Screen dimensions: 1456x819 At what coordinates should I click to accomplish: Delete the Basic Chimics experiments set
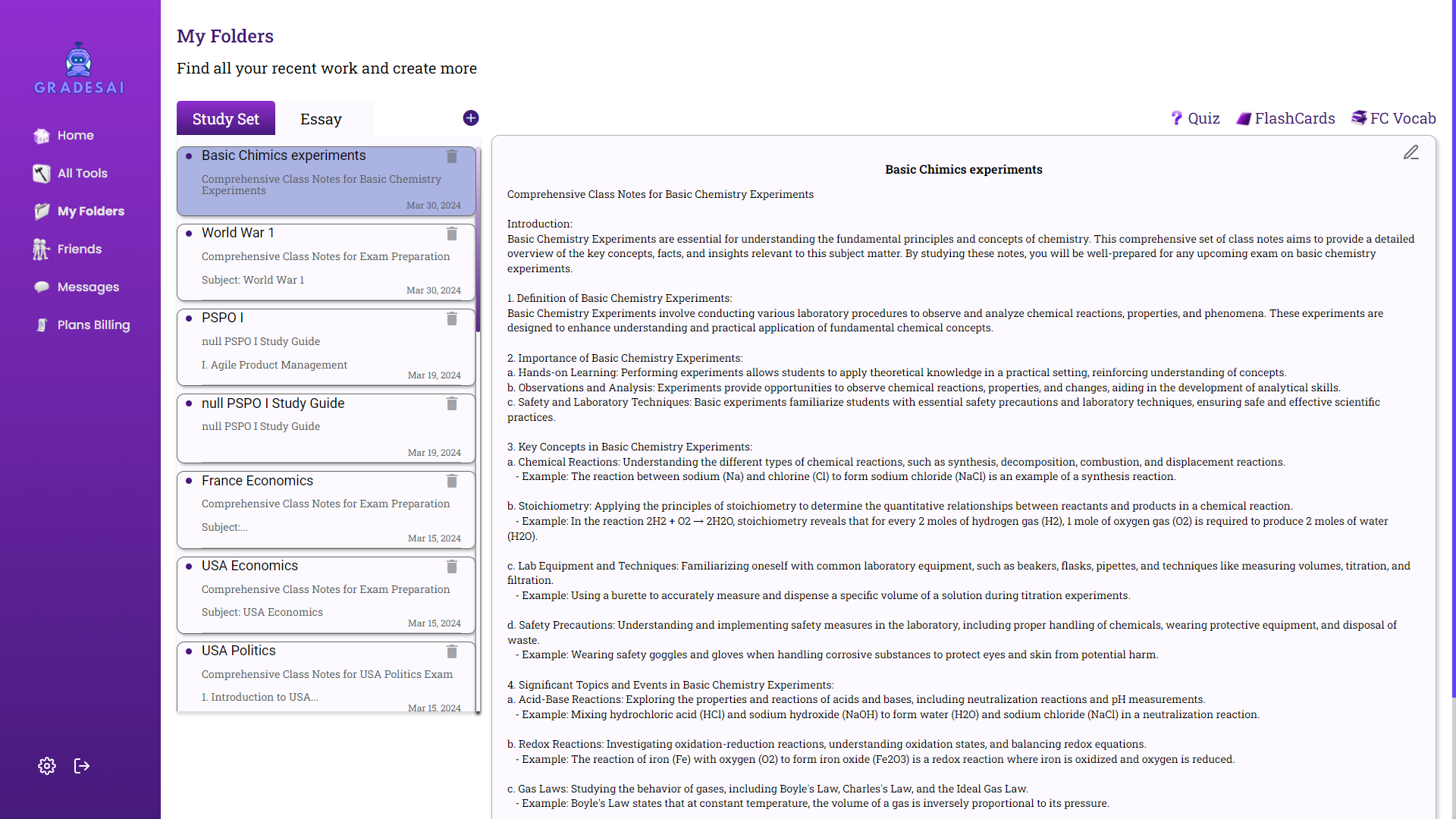click(452, 156)
